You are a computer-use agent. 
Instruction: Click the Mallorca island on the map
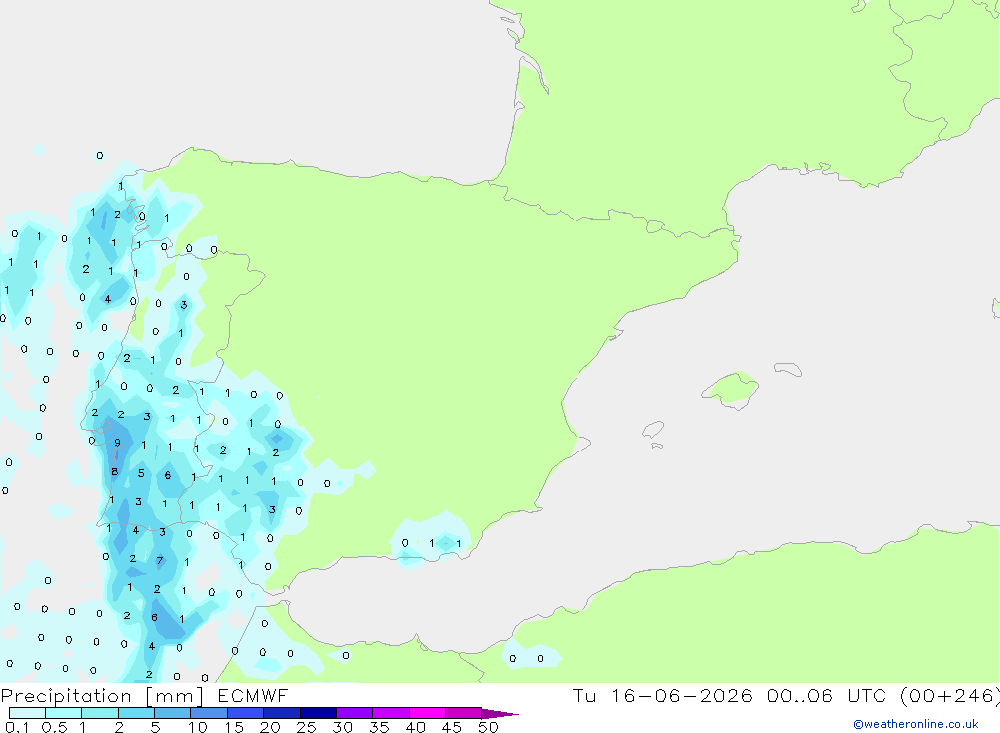[730, 388]
